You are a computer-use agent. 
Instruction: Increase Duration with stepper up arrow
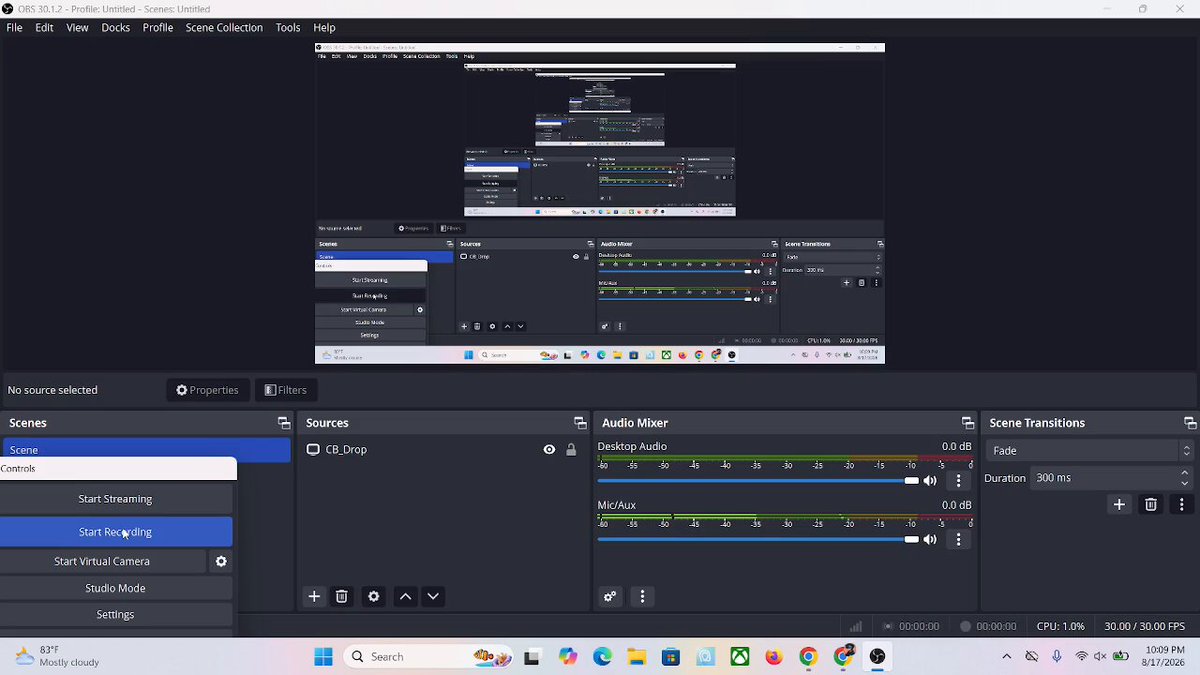1185,473
